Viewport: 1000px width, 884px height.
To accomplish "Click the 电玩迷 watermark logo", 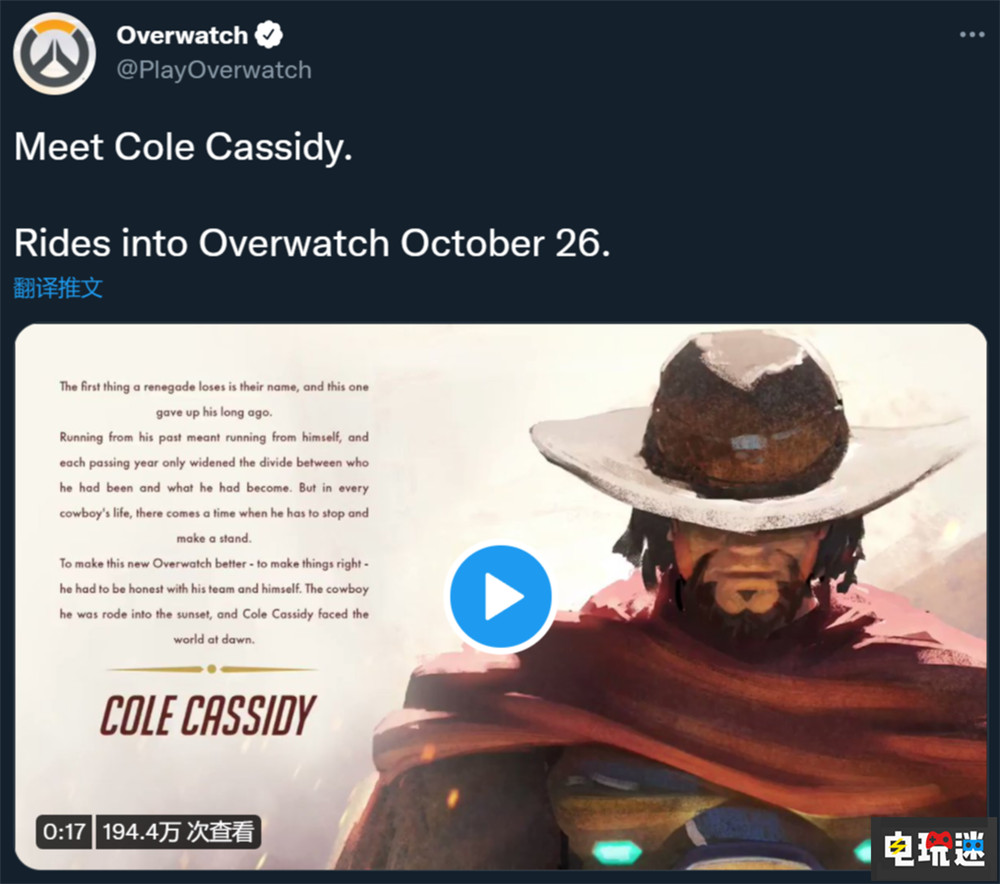I will [933, 849].
